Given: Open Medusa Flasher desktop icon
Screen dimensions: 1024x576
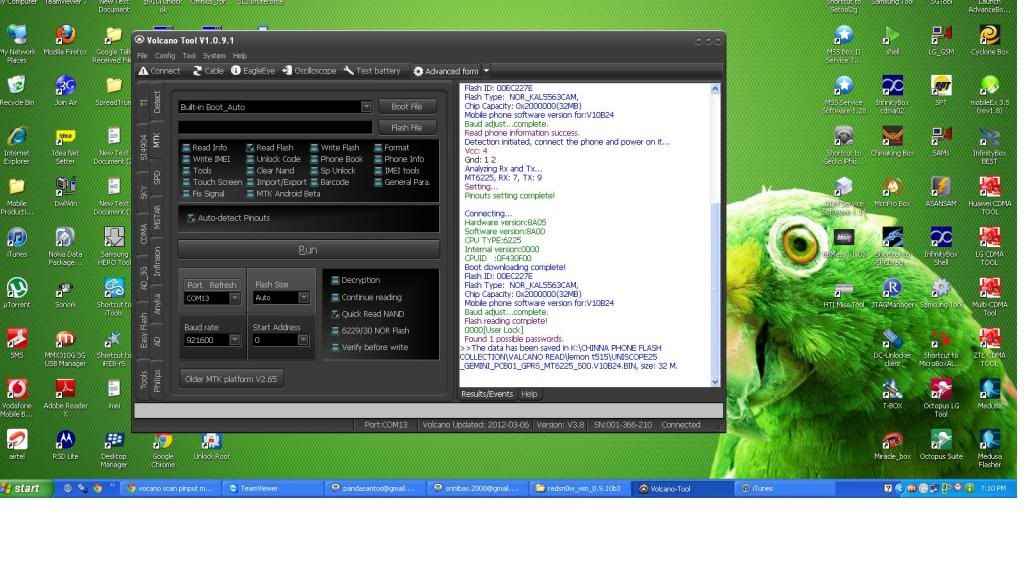Looking at the screenshot, I should [x=989, y=449].
